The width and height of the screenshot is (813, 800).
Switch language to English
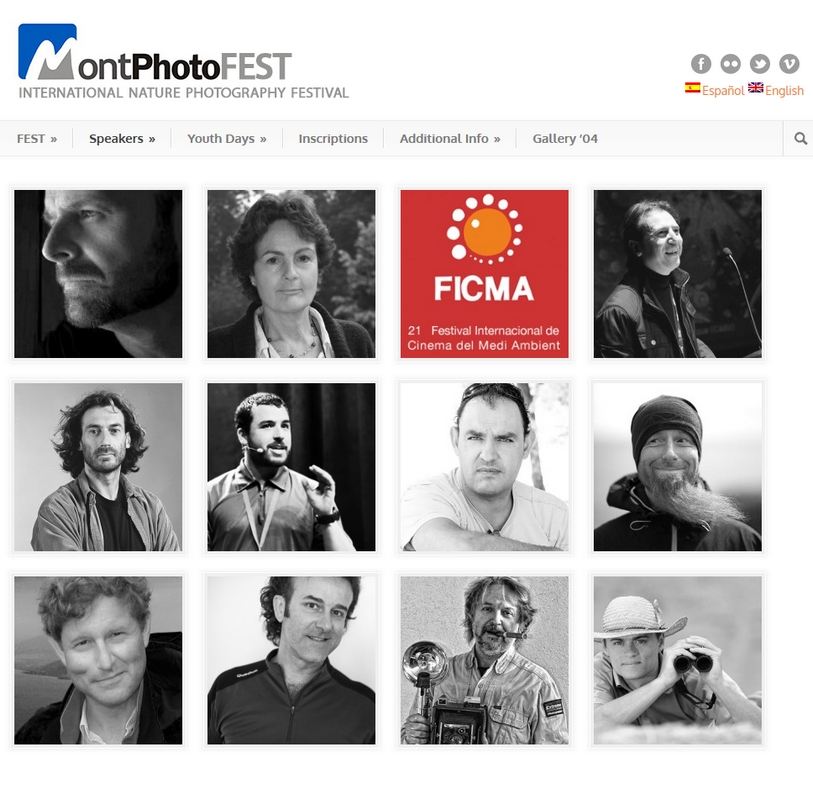tap(784, 91)
